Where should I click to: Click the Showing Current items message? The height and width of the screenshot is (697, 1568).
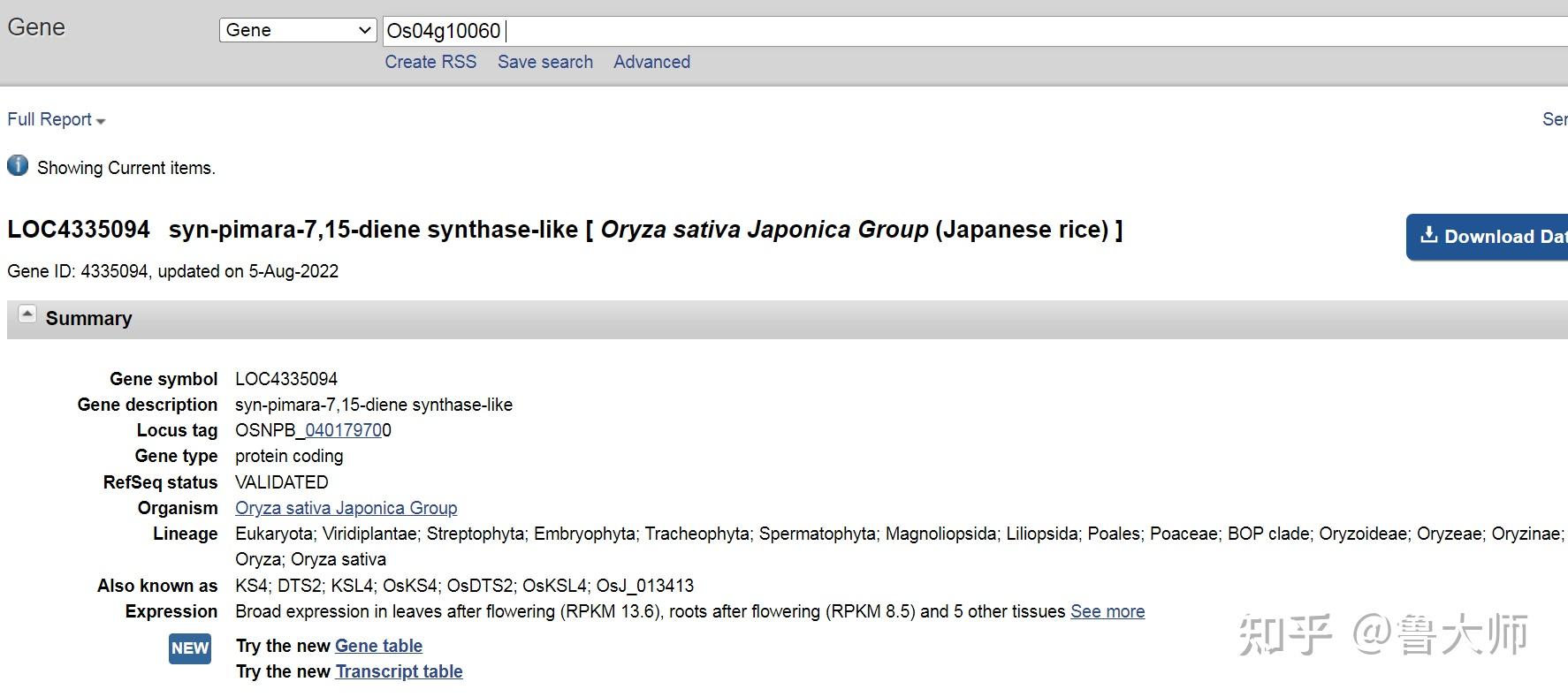pos(126,168)
